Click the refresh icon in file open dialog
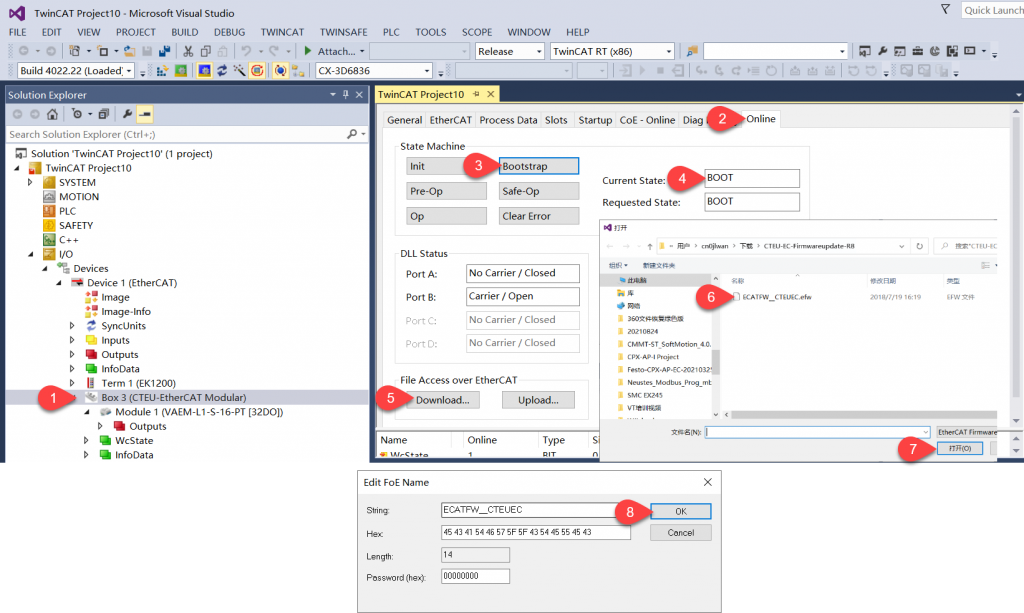Image resolution: width=1024 pixels, height=613 pixels. (x=920, y=246)
